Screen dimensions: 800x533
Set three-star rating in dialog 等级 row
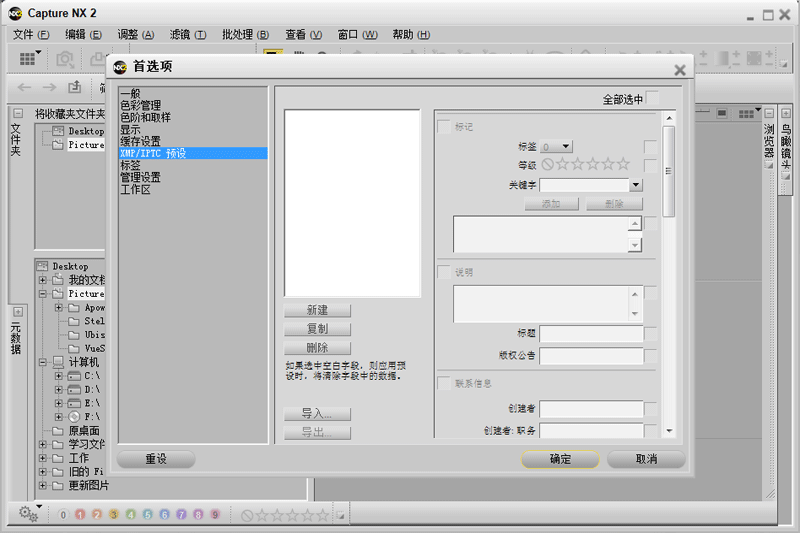point(592,164)
